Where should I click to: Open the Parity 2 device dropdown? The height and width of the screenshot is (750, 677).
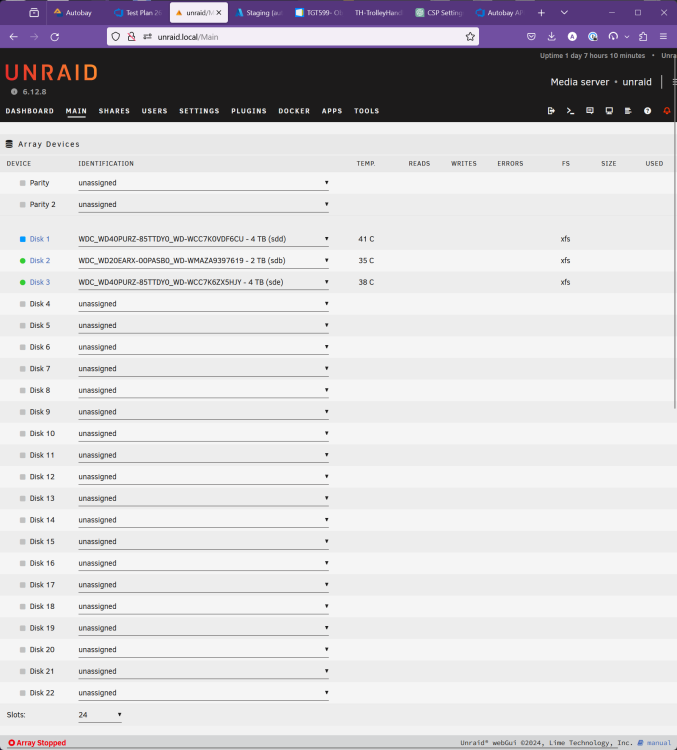203,205
